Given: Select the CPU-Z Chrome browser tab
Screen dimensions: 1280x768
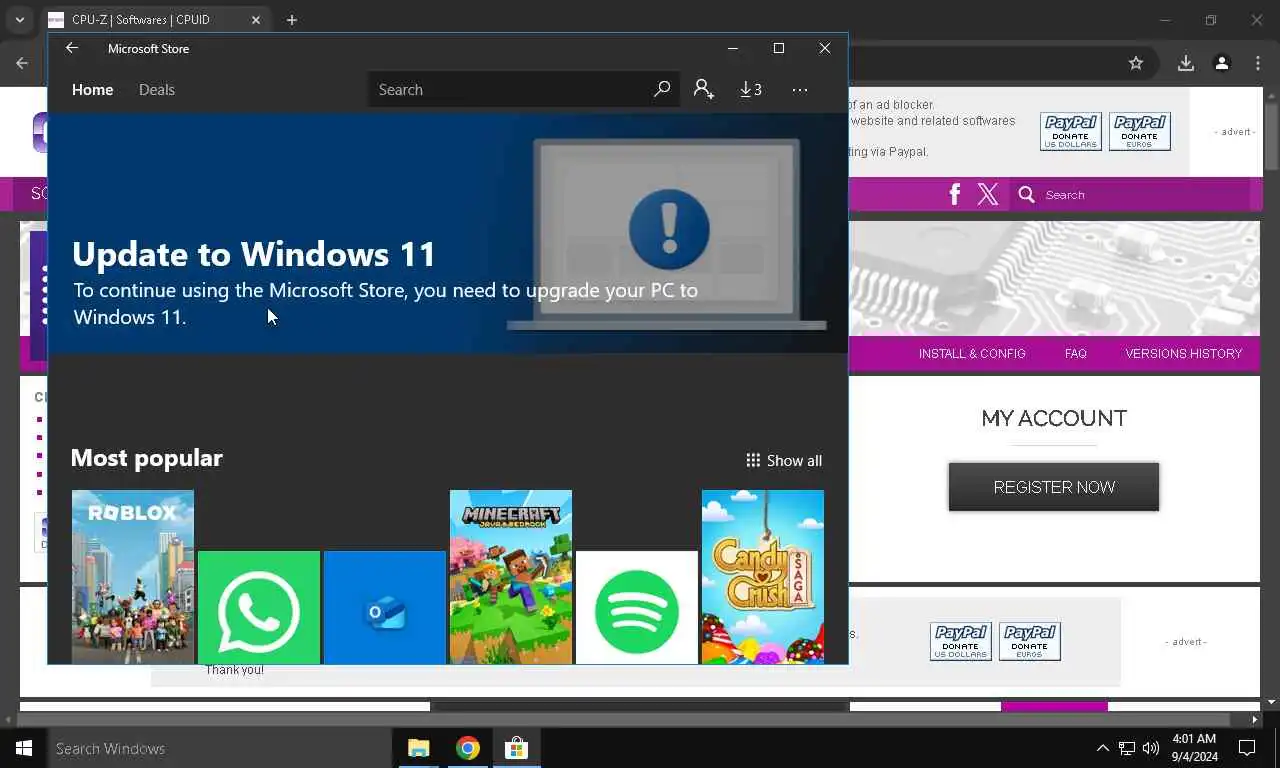Looking at the screenshot, I should [155, 20].
